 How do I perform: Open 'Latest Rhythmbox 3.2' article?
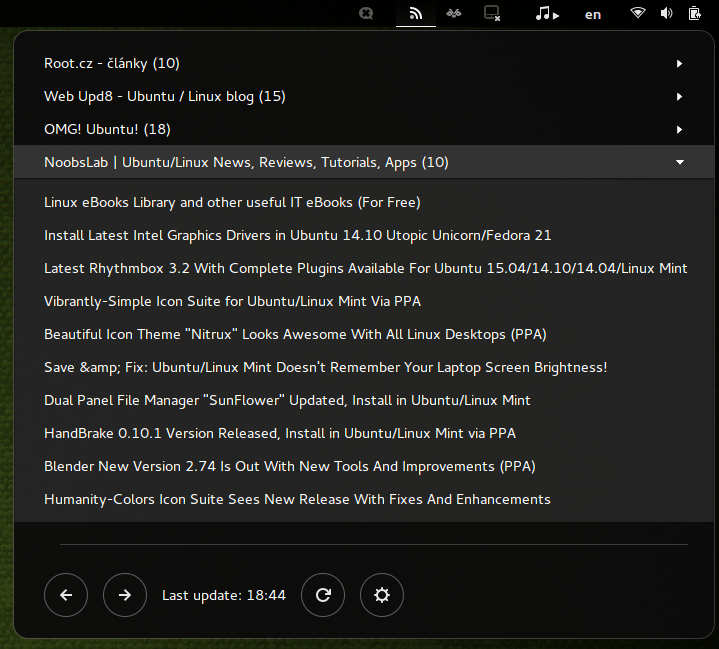click(364, 268)
